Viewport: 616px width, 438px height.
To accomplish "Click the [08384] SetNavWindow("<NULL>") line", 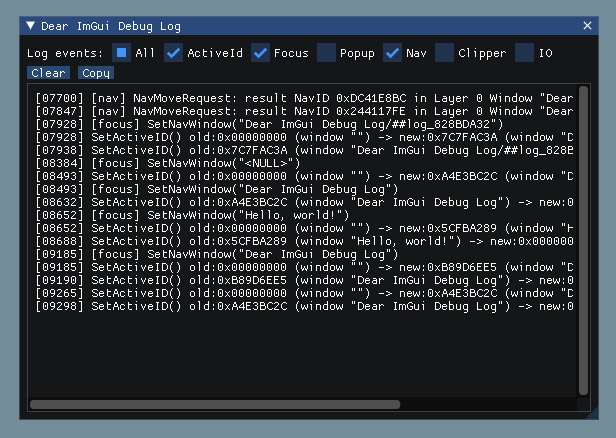I will (x=168, y=163).
